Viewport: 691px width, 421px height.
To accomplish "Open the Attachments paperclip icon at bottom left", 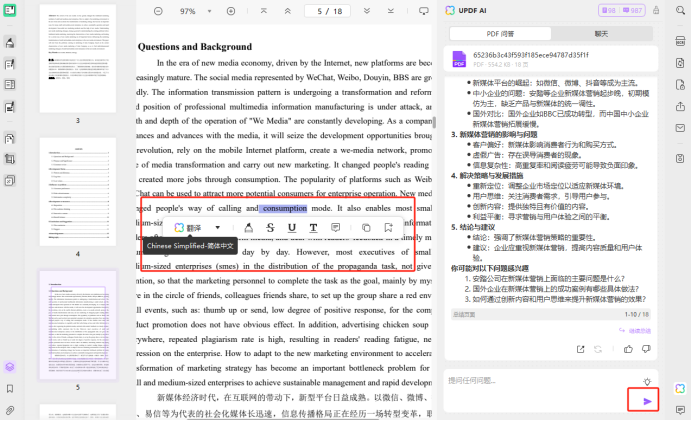I will tap(10, 410).
